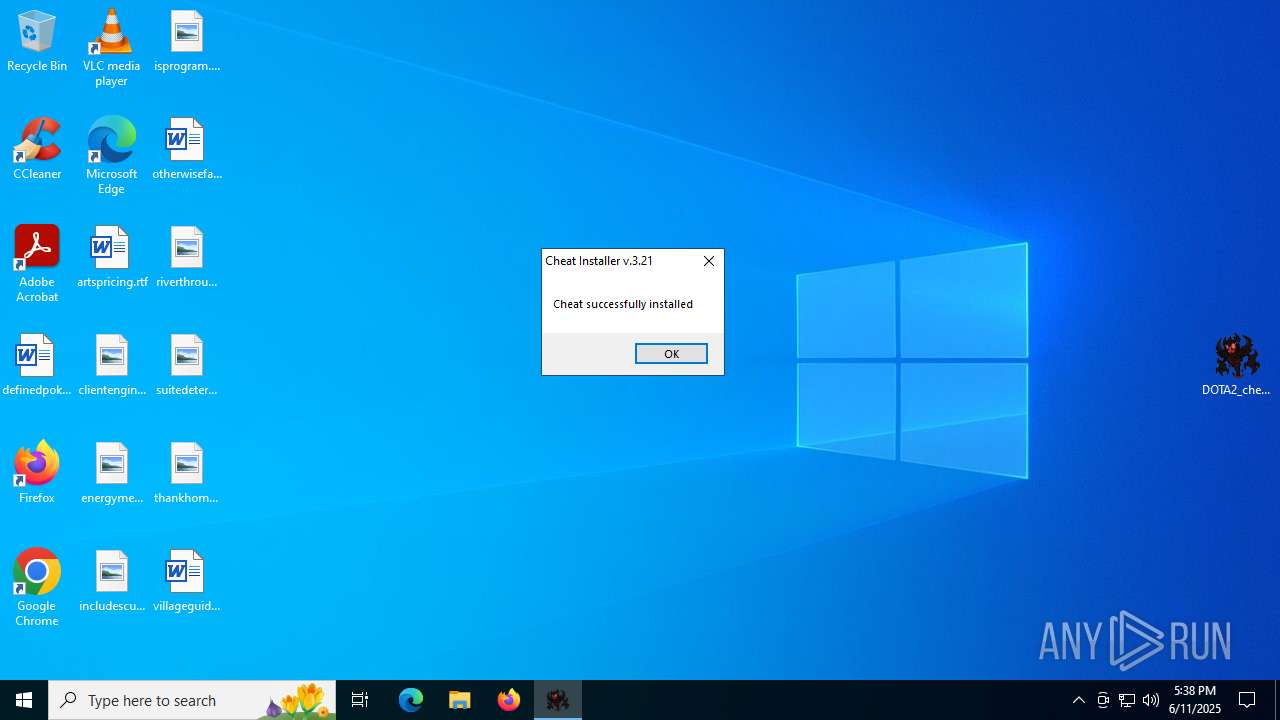The height and width of the screenshot is (720, 1280).
Task: Select the energyme image file icon
Action: pos(111,474)
